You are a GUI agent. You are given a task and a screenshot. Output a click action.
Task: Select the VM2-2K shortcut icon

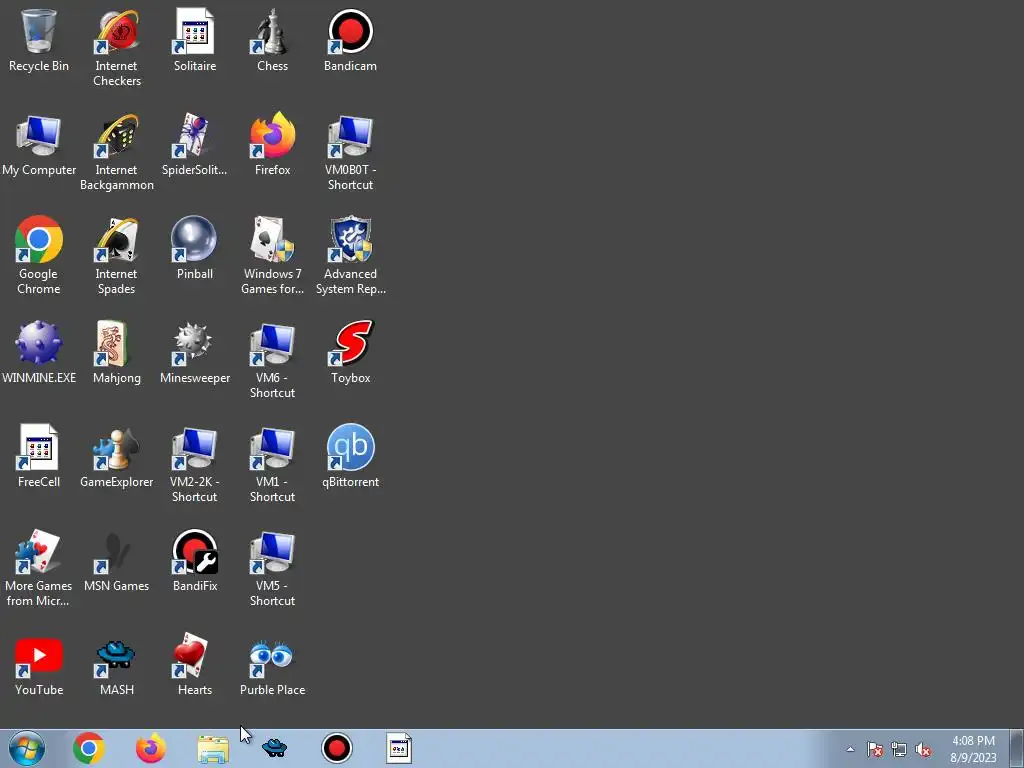click(195, 464)
